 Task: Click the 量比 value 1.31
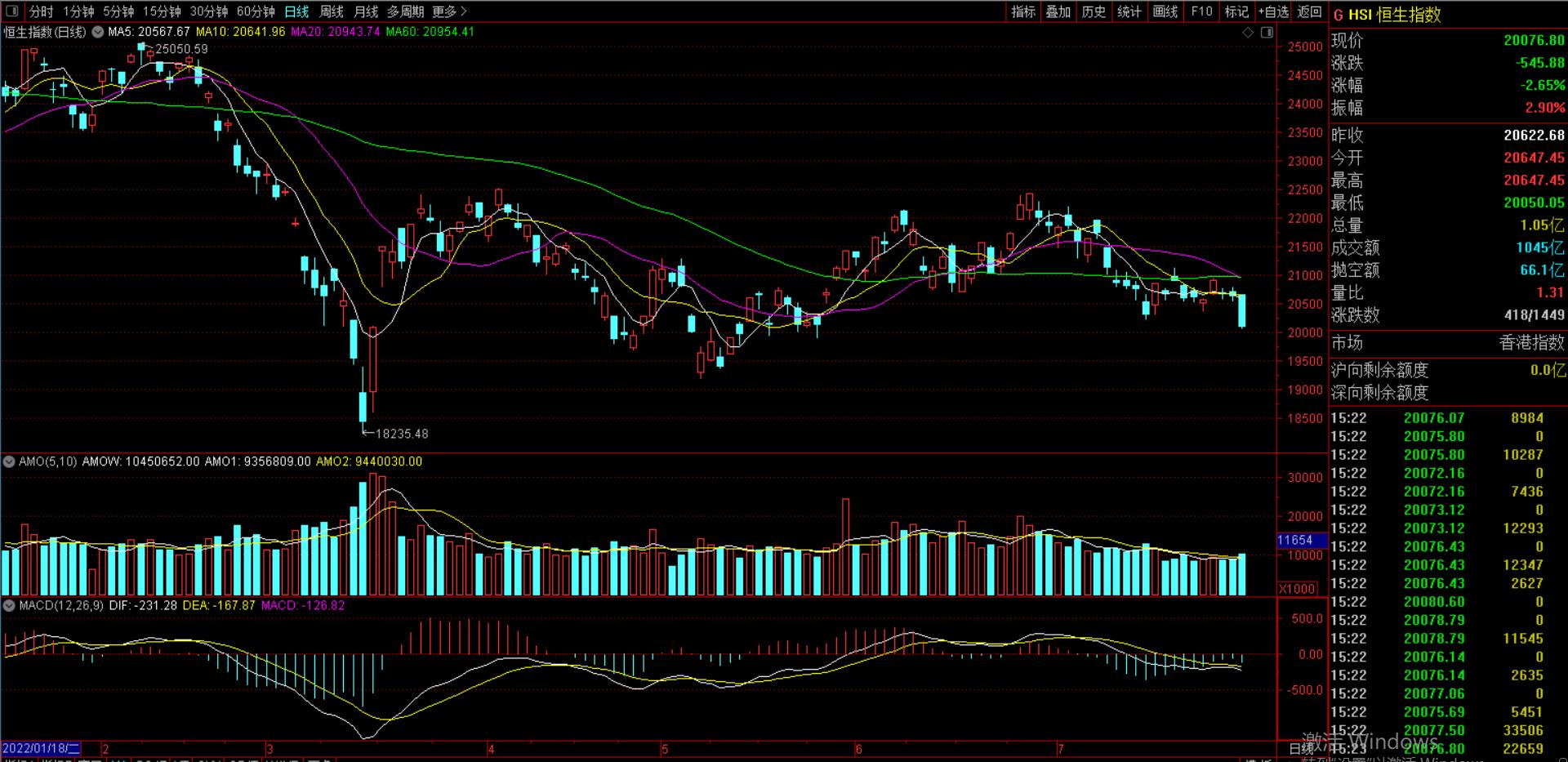point(1549,292)
